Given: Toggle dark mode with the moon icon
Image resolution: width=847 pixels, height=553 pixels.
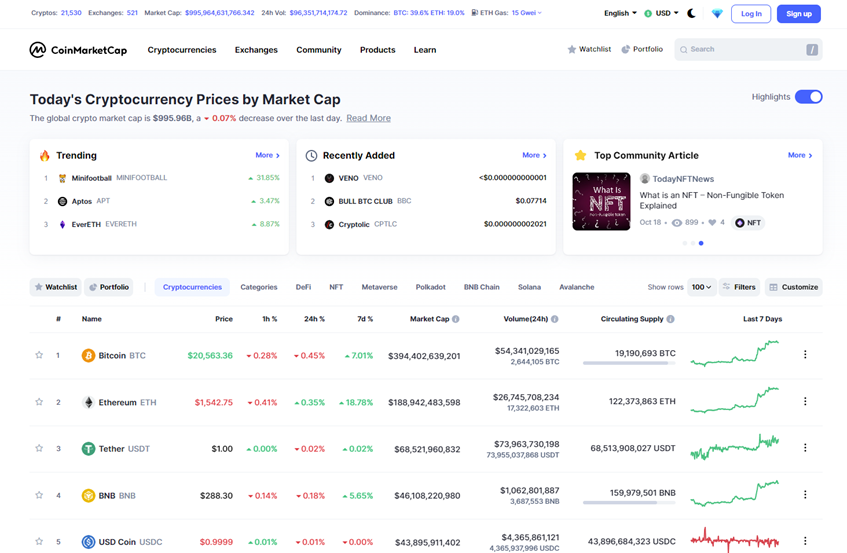Looking at the screenshot, I should coord(691,14).
